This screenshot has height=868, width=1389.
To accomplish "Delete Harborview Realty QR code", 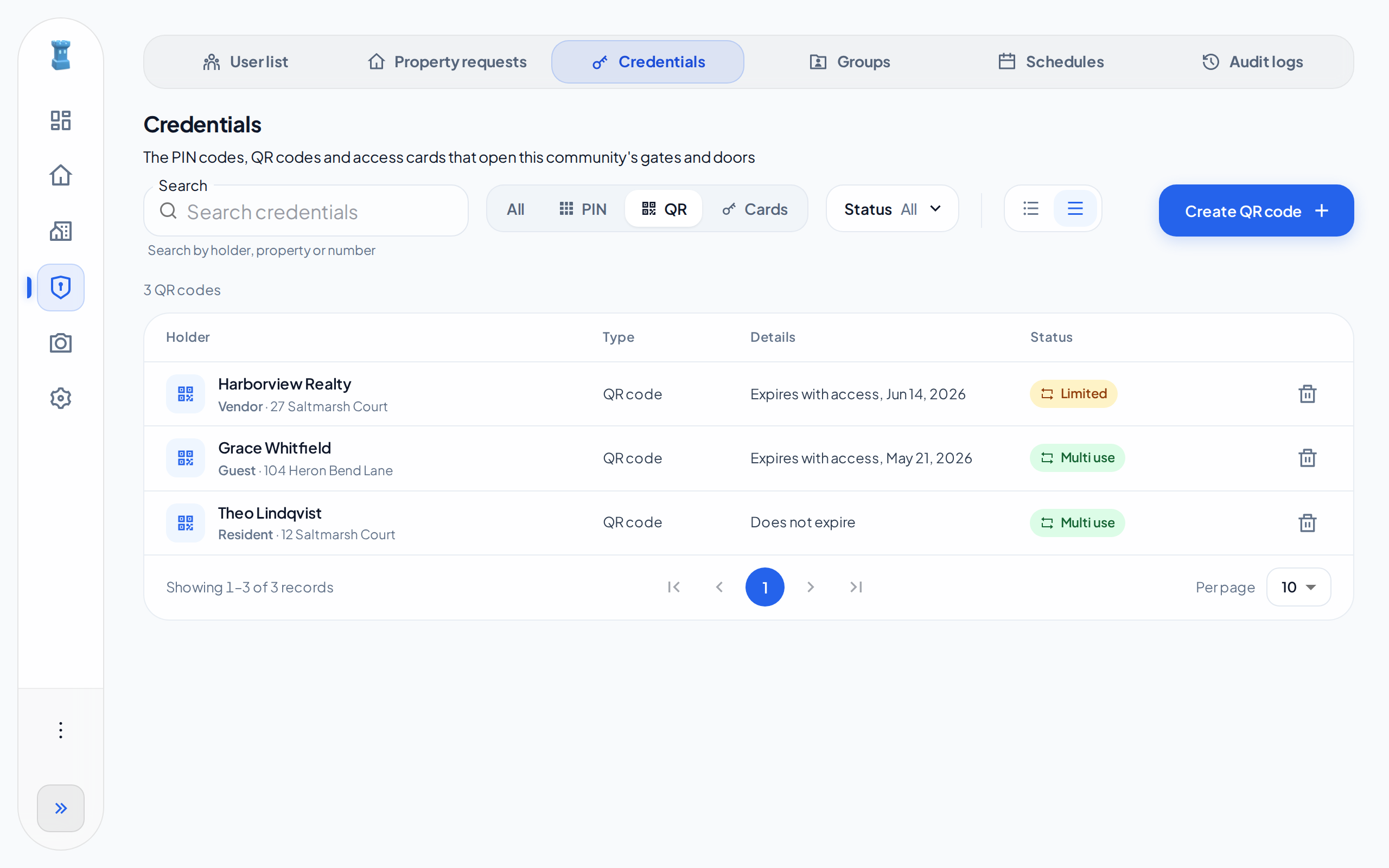I will (1307, 394).
